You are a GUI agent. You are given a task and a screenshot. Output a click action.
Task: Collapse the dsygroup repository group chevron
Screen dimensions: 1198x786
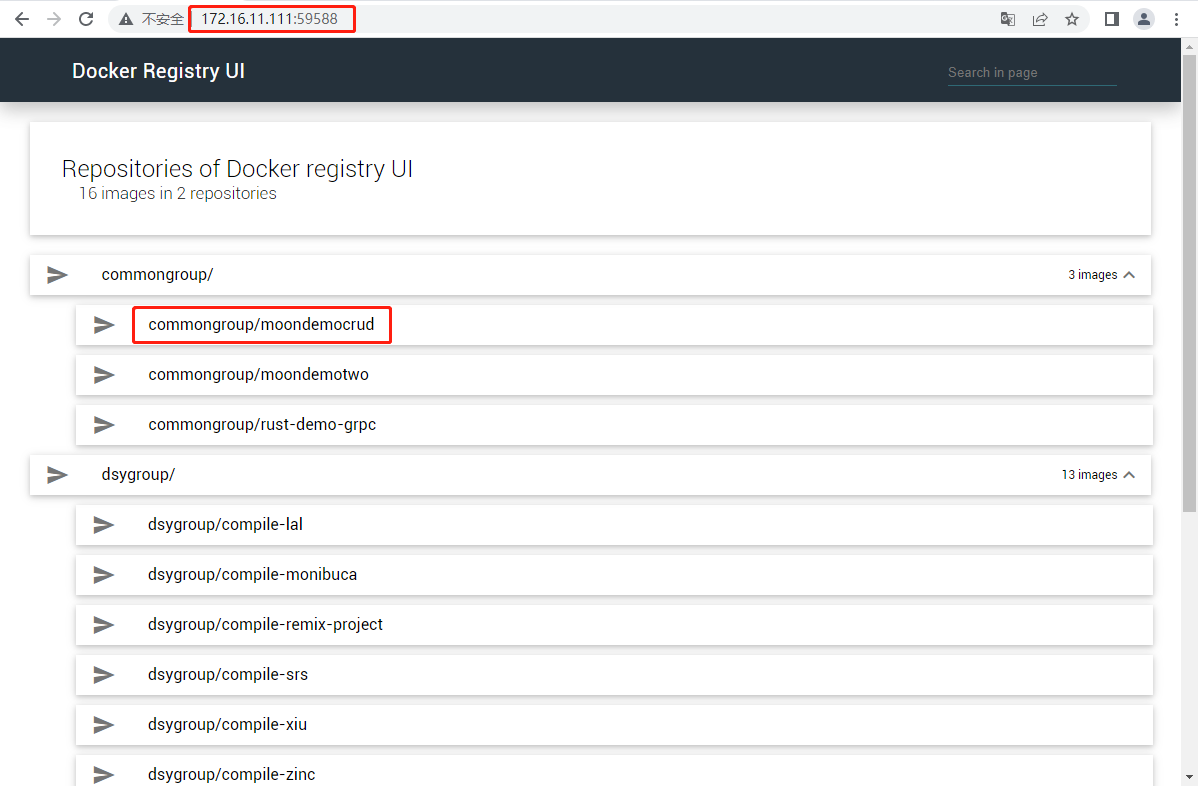click(1128, 474)
